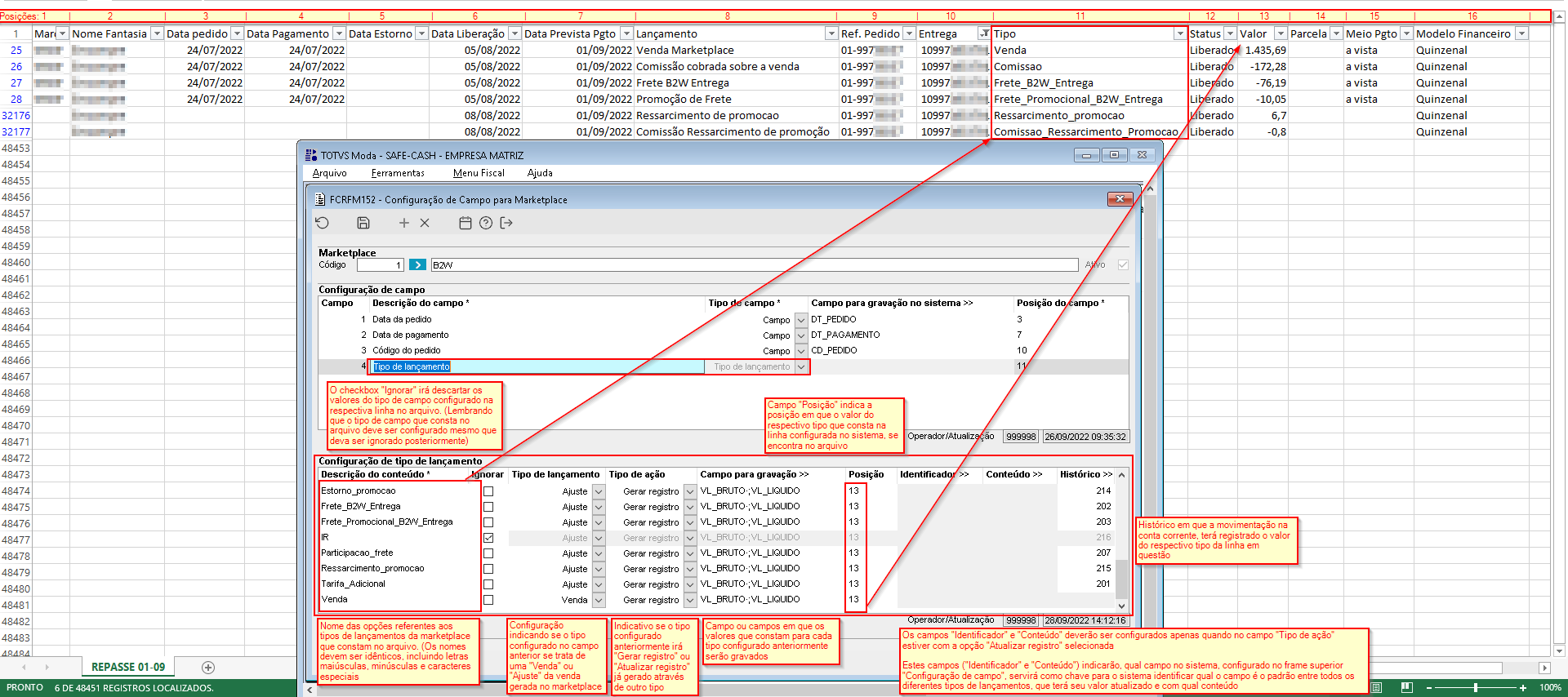
Task: Select the 'Comissao_Ressarcimento_Promocao' cell in Excel
Action: (x=1089, y=131)
